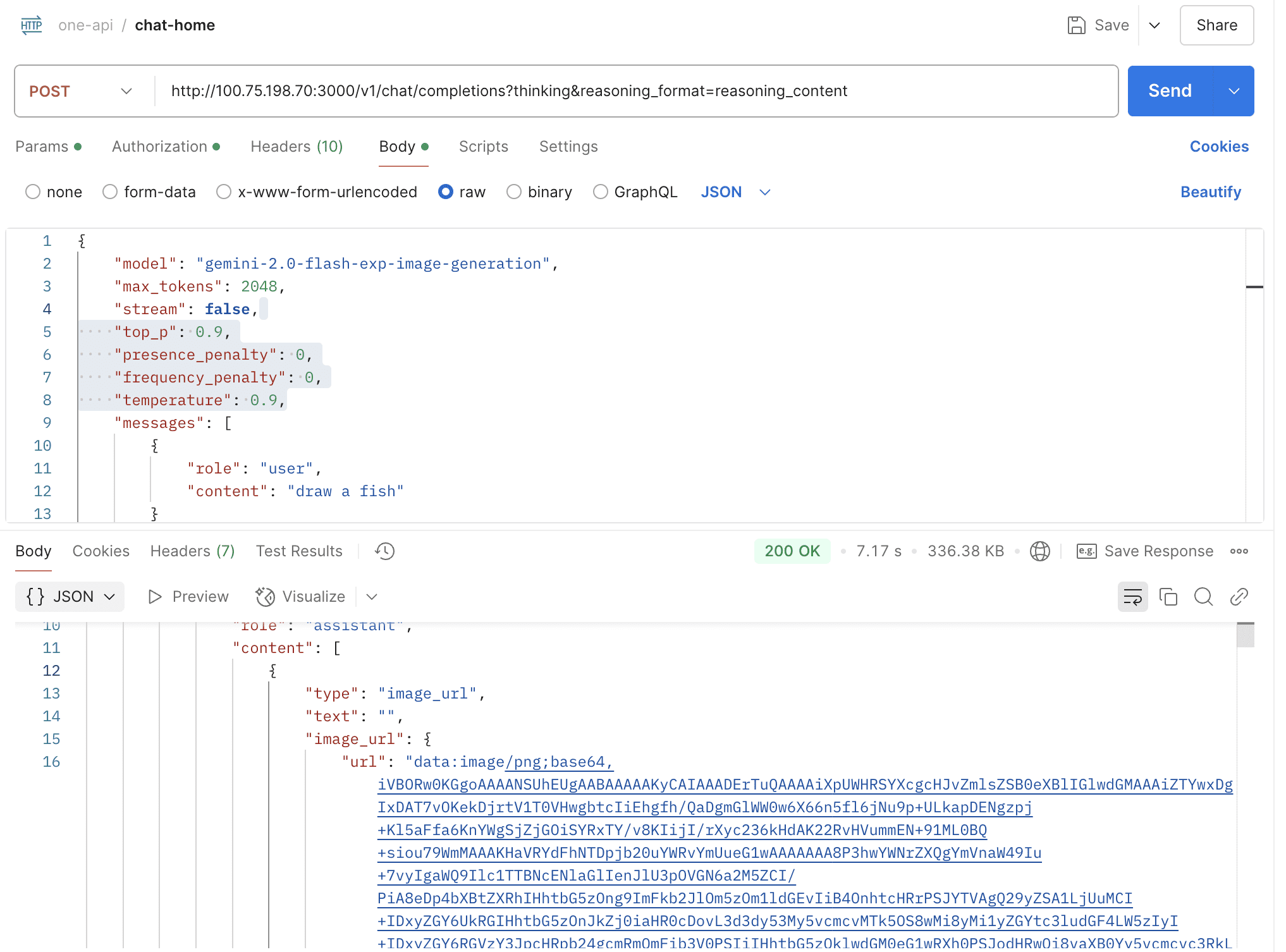
Task: Click the network globe icon
Action: [x=1039, y=551]
